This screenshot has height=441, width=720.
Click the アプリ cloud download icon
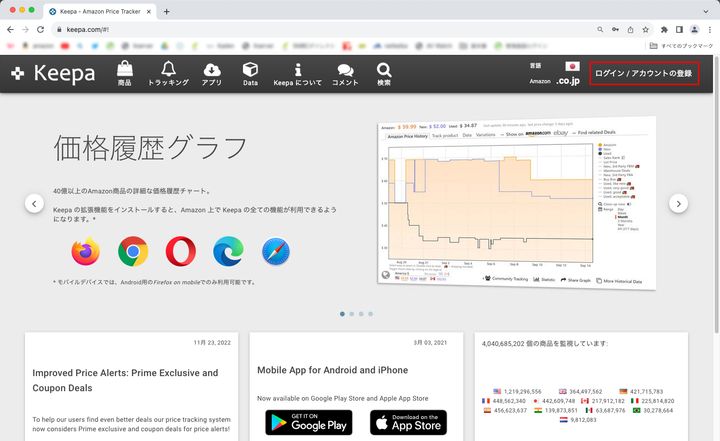click(x=211, y=71)
